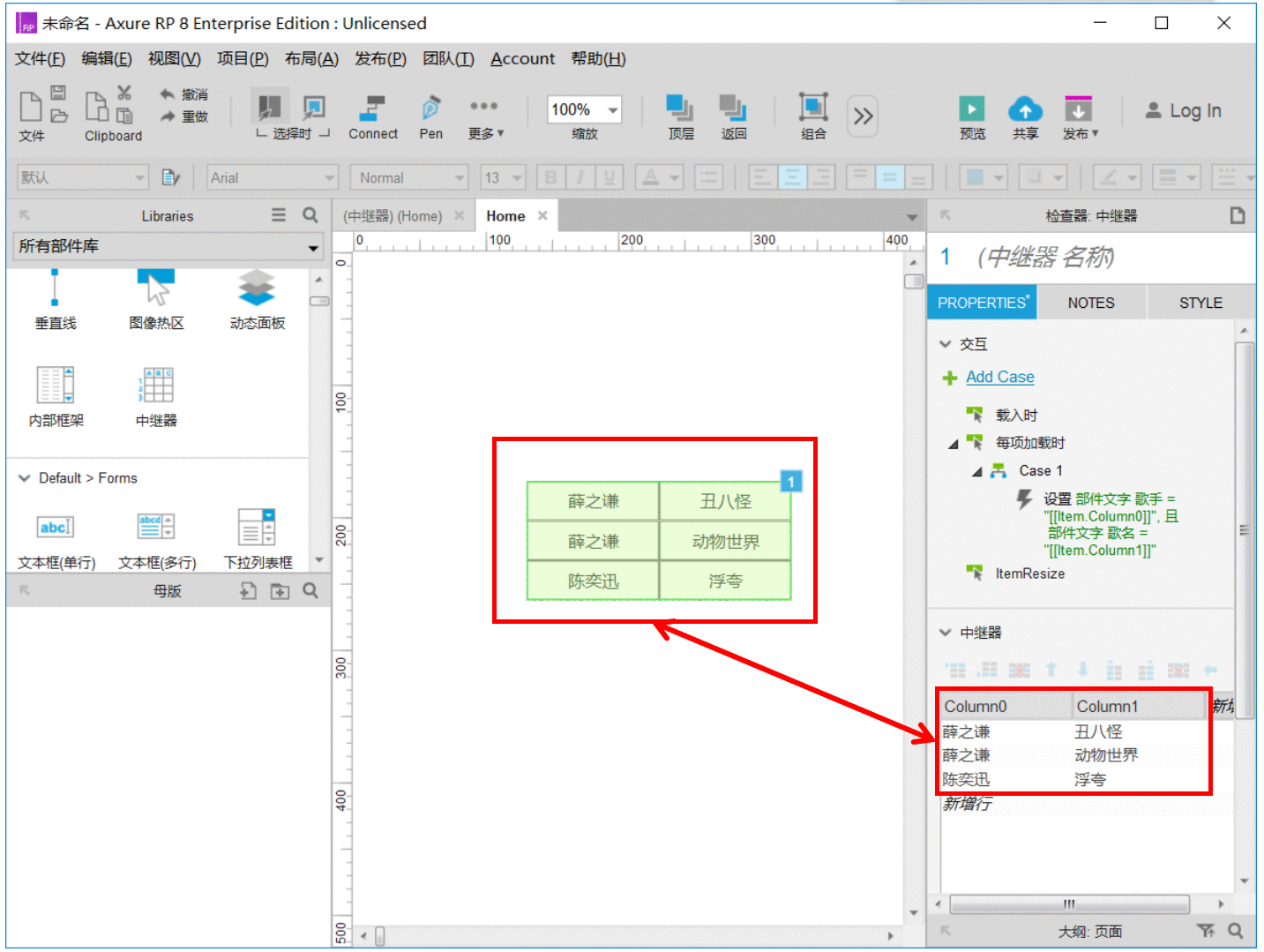The height and width of the screenshot is (952, 1264).
Task: Collapse the Default > Forms section
Action: click(x=25, y=478)
